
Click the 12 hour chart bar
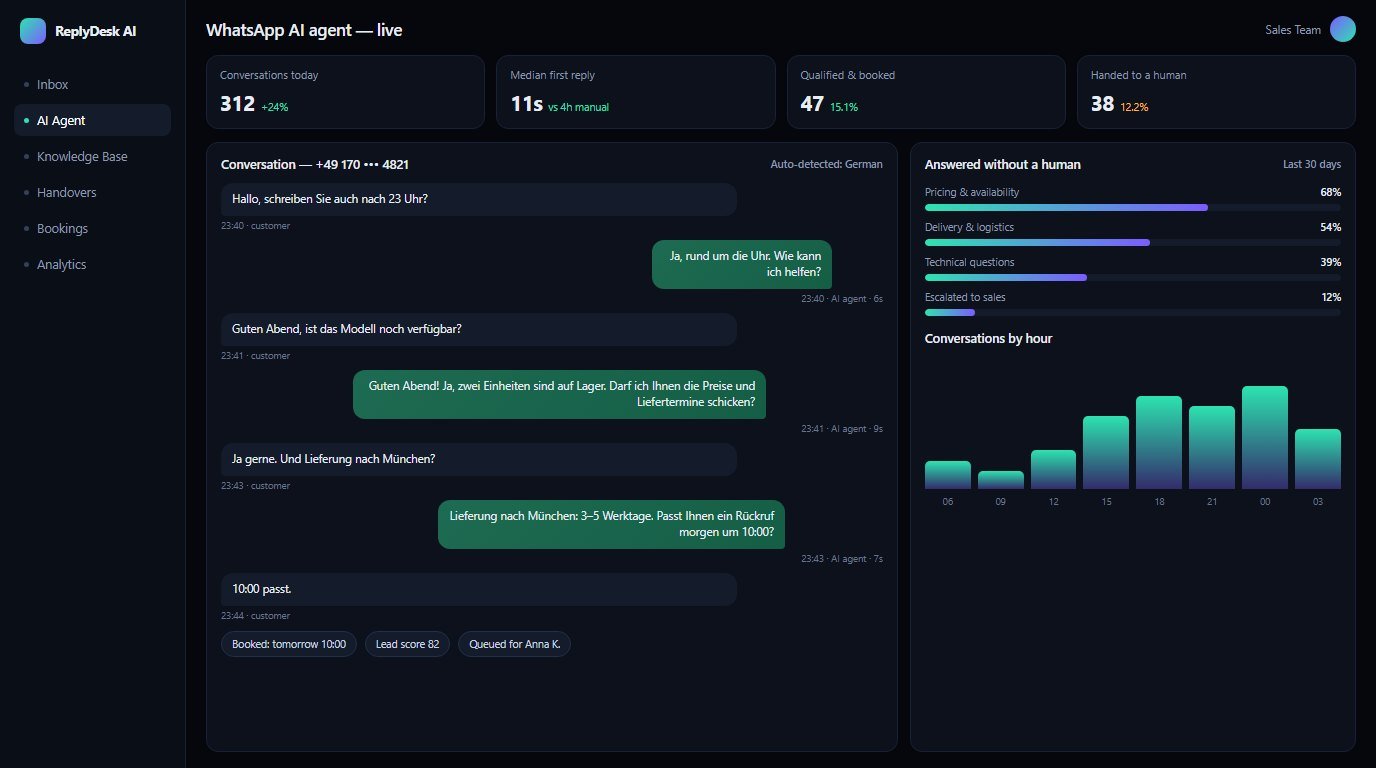pos(1054,469)
